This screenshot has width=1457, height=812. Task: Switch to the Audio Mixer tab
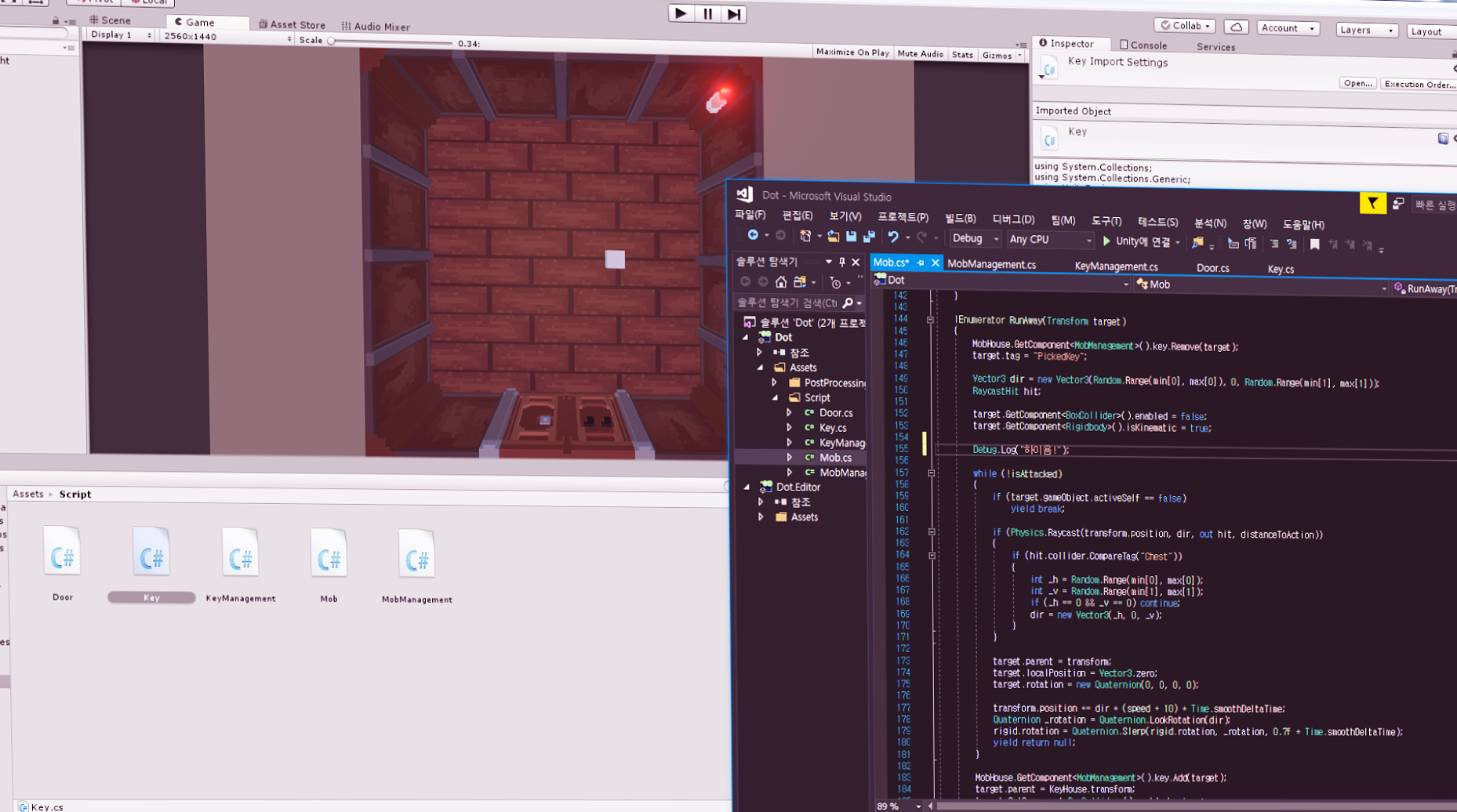click(376, 26)
